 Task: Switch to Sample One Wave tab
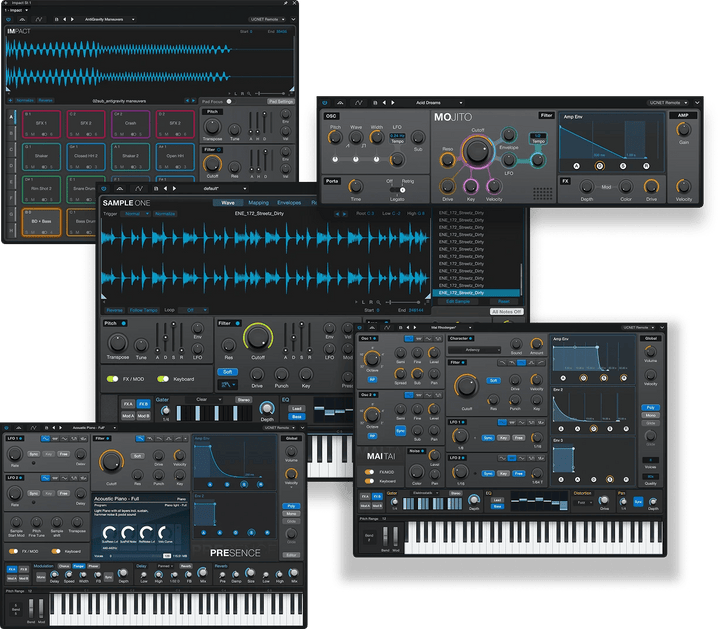228,202
